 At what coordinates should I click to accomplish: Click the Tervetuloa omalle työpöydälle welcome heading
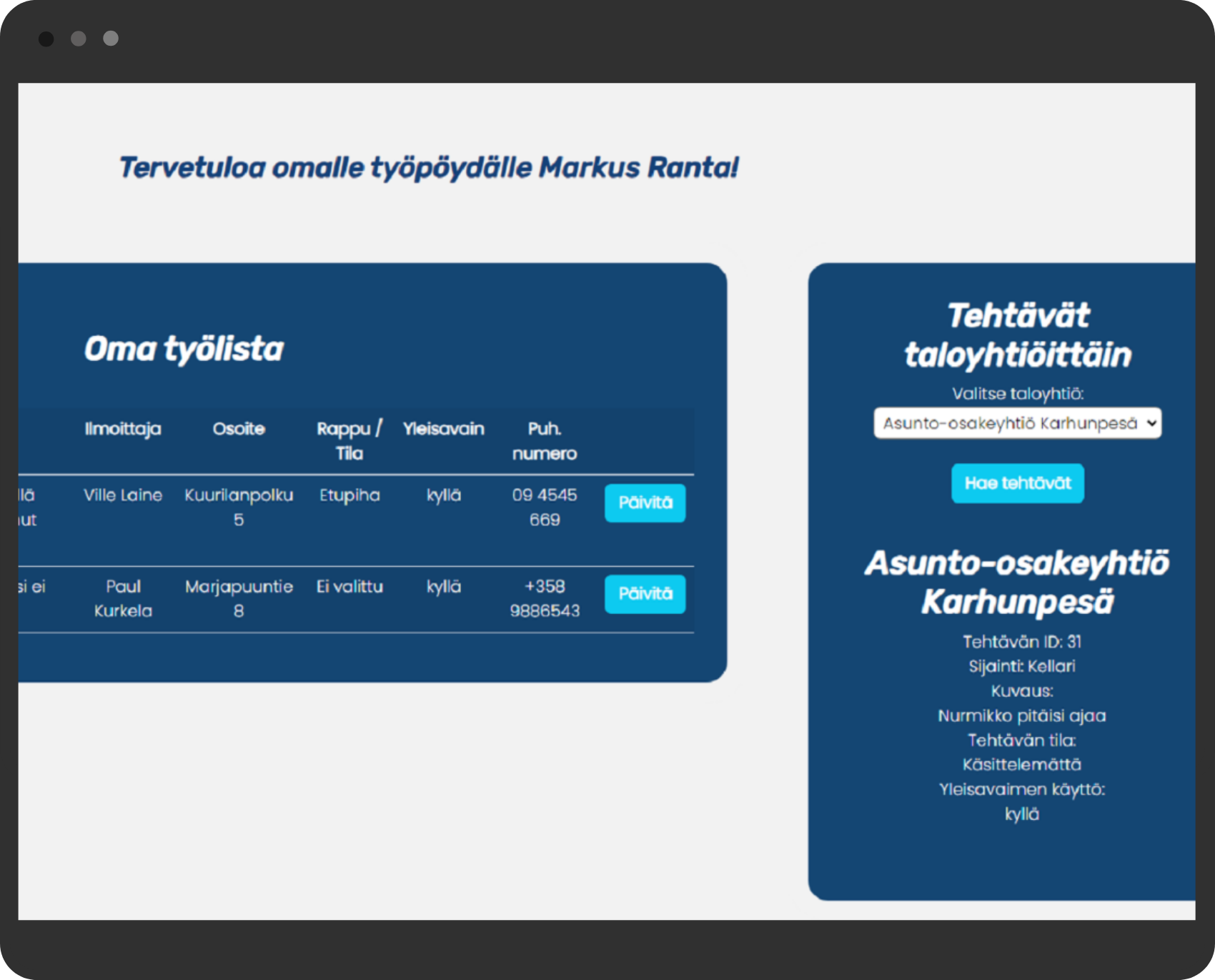428,168
